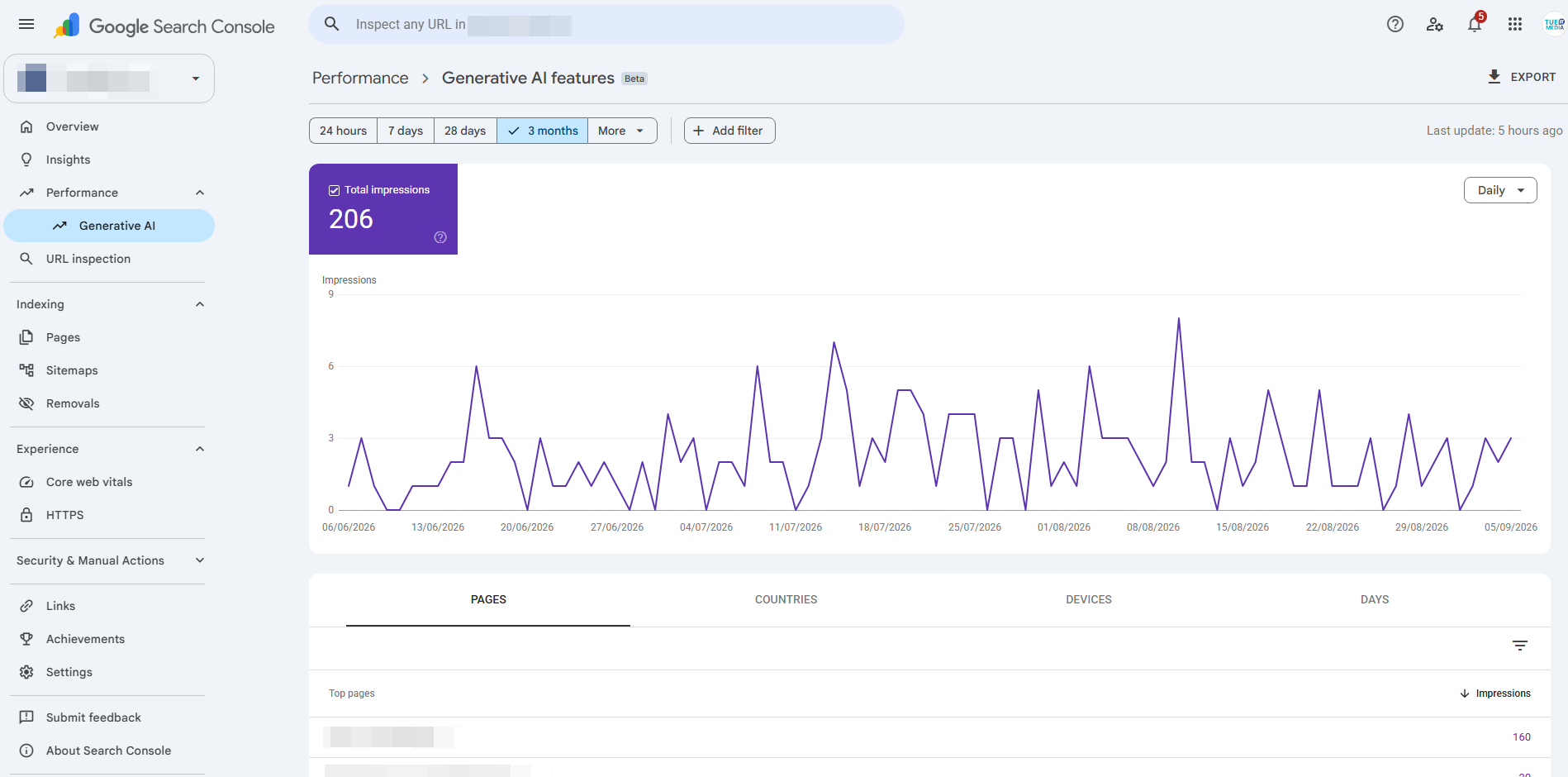Select the 24 hours range
1568x777 pixels.
click(x=343, y=131)
